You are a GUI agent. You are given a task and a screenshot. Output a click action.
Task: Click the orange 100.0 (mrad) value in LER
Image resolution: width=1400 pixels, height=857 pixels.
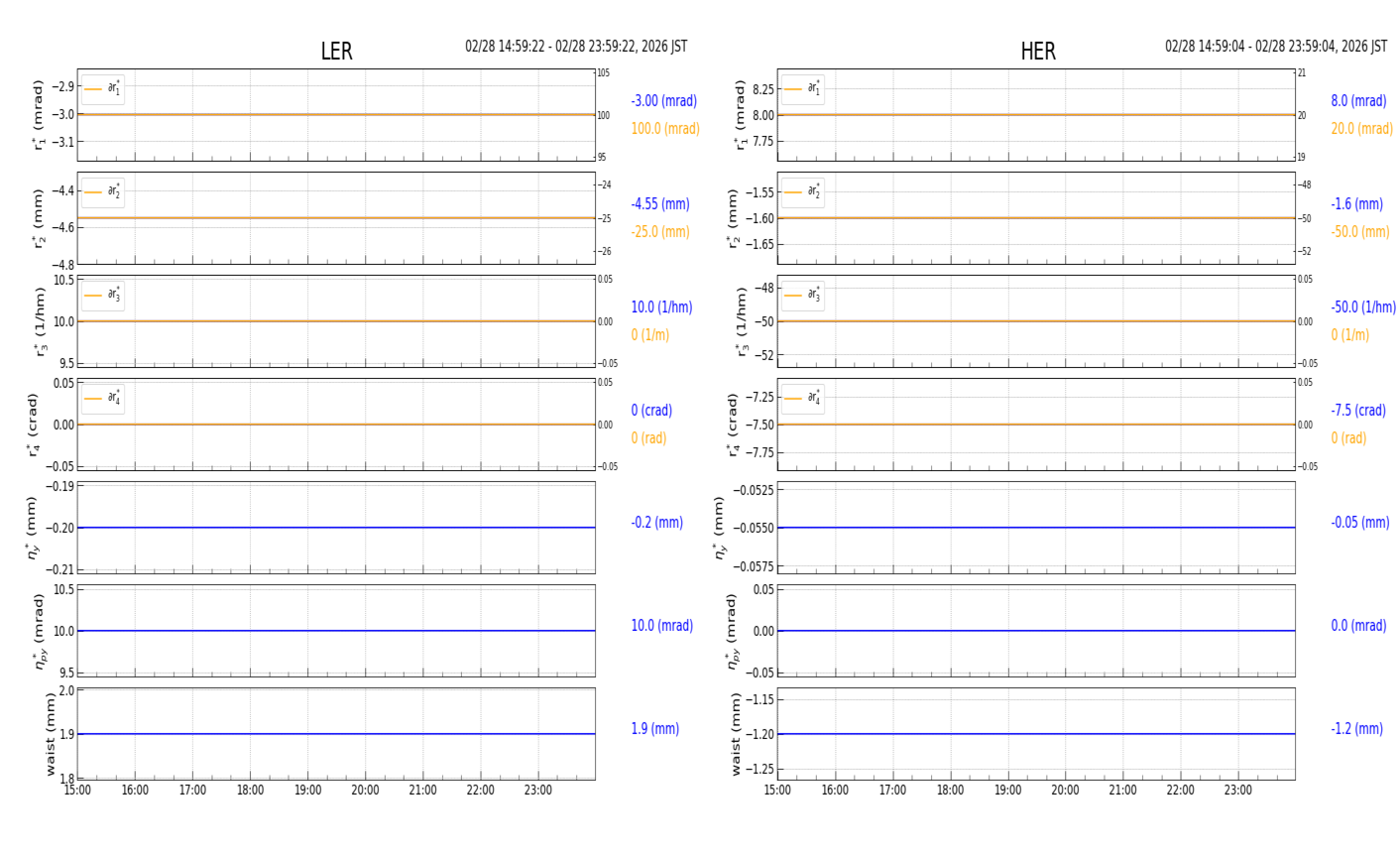coord(665,129)
